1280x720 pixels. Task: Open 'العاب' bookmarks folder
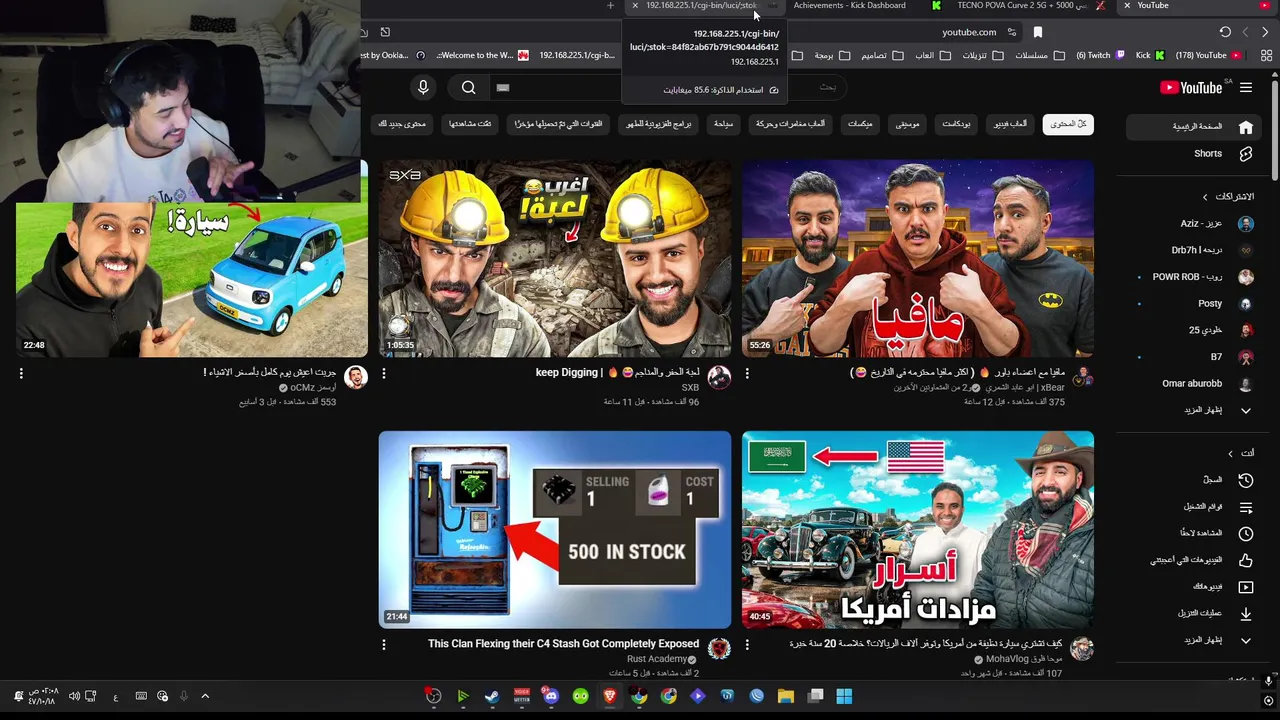pos(933,56)
